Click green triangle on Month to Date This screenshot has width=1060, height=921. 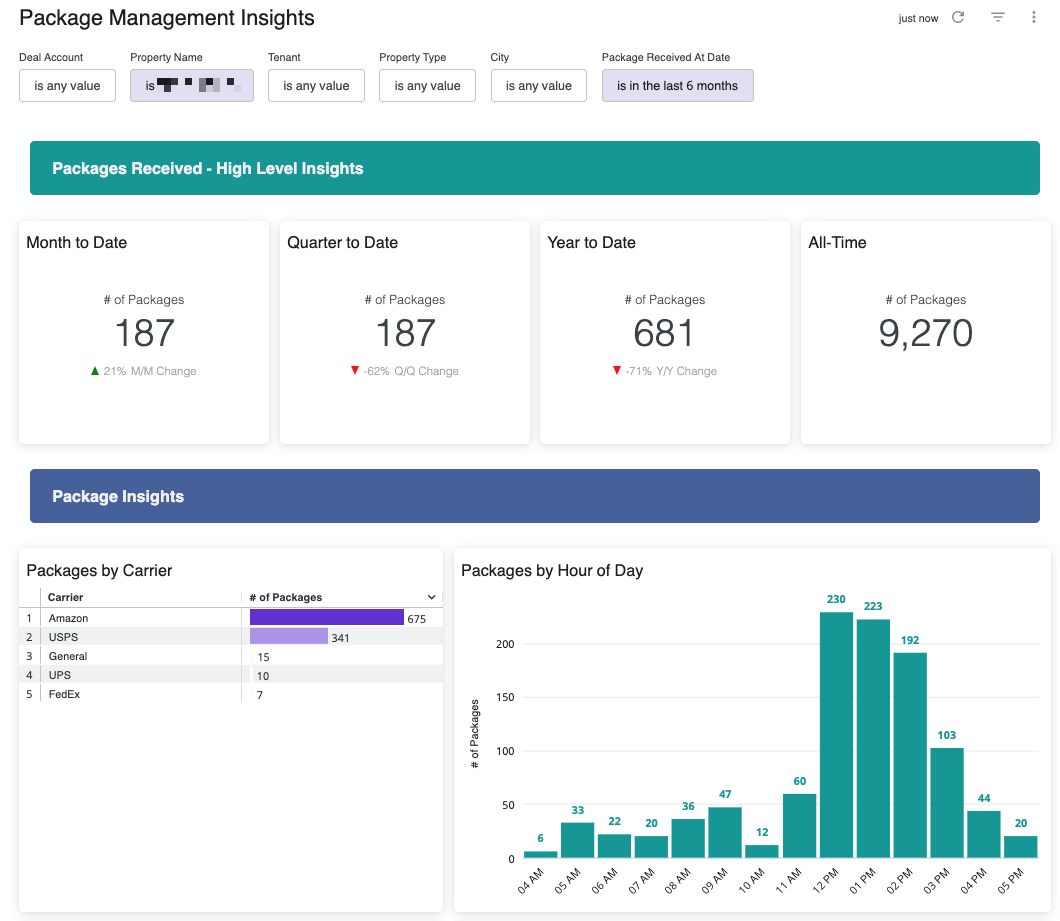coord(95,371)
